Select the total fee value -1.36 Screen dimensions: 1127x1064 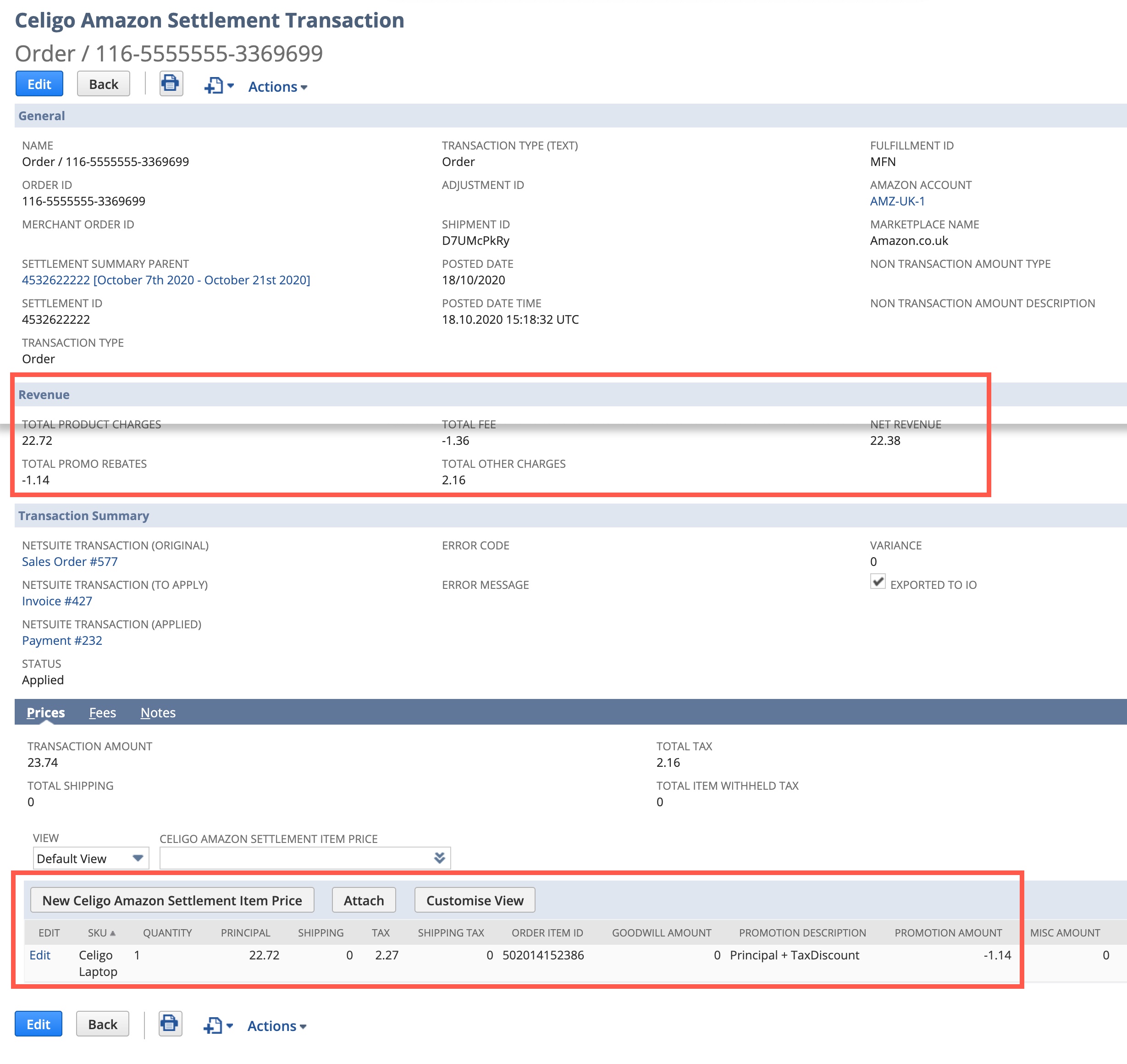455,441
